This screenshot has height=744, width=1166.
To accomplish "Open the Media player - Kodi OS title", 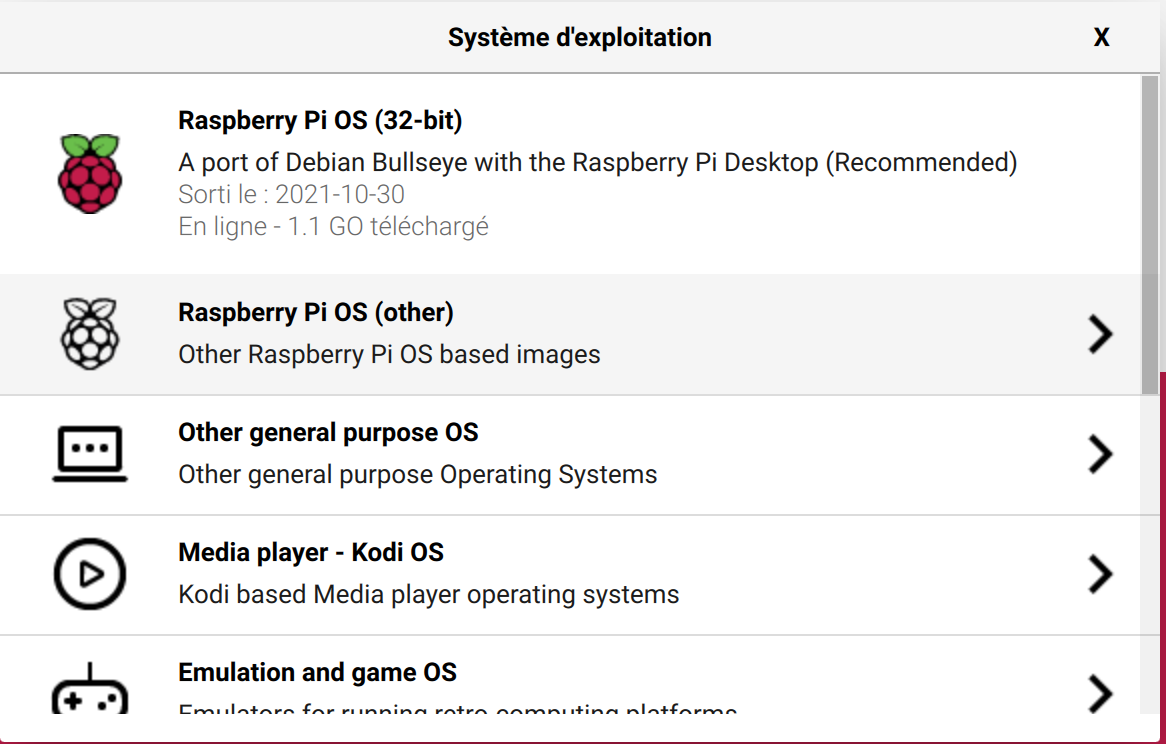I will 311,552.
